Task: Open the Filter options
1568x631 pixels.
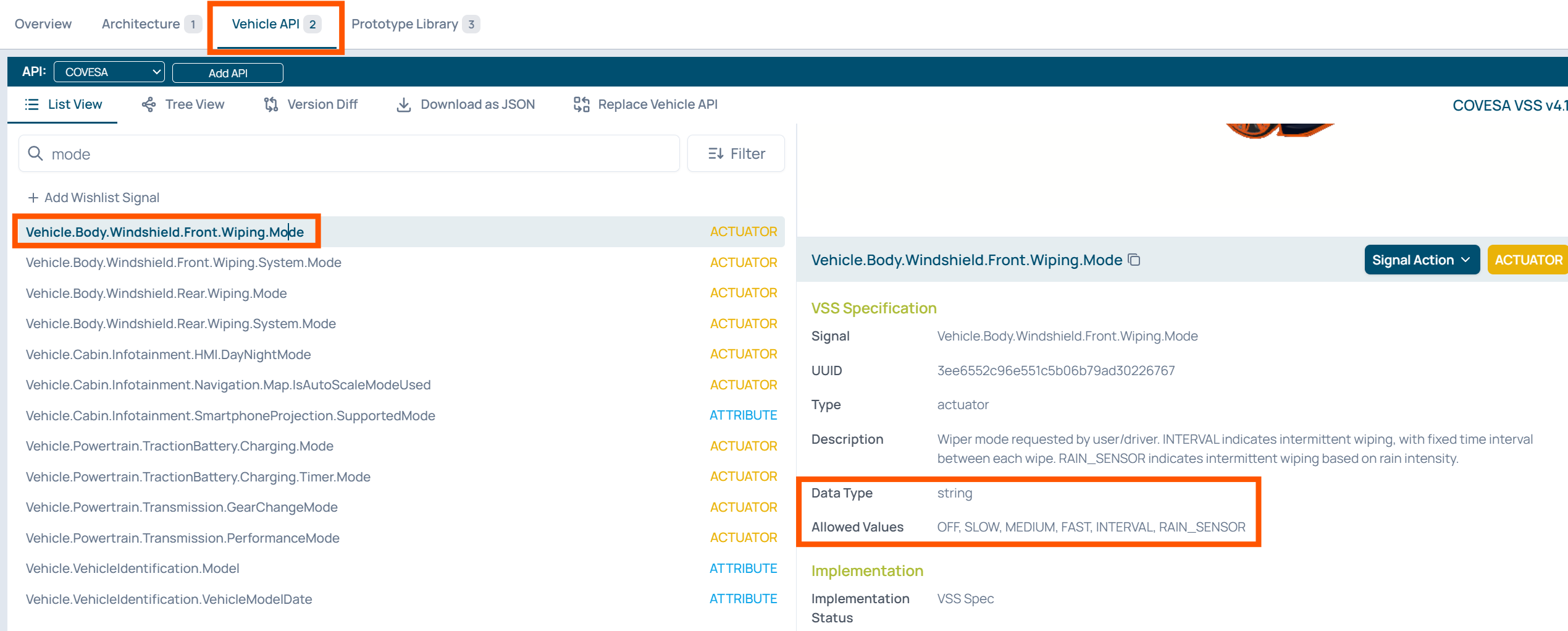Action: [736, 154]
